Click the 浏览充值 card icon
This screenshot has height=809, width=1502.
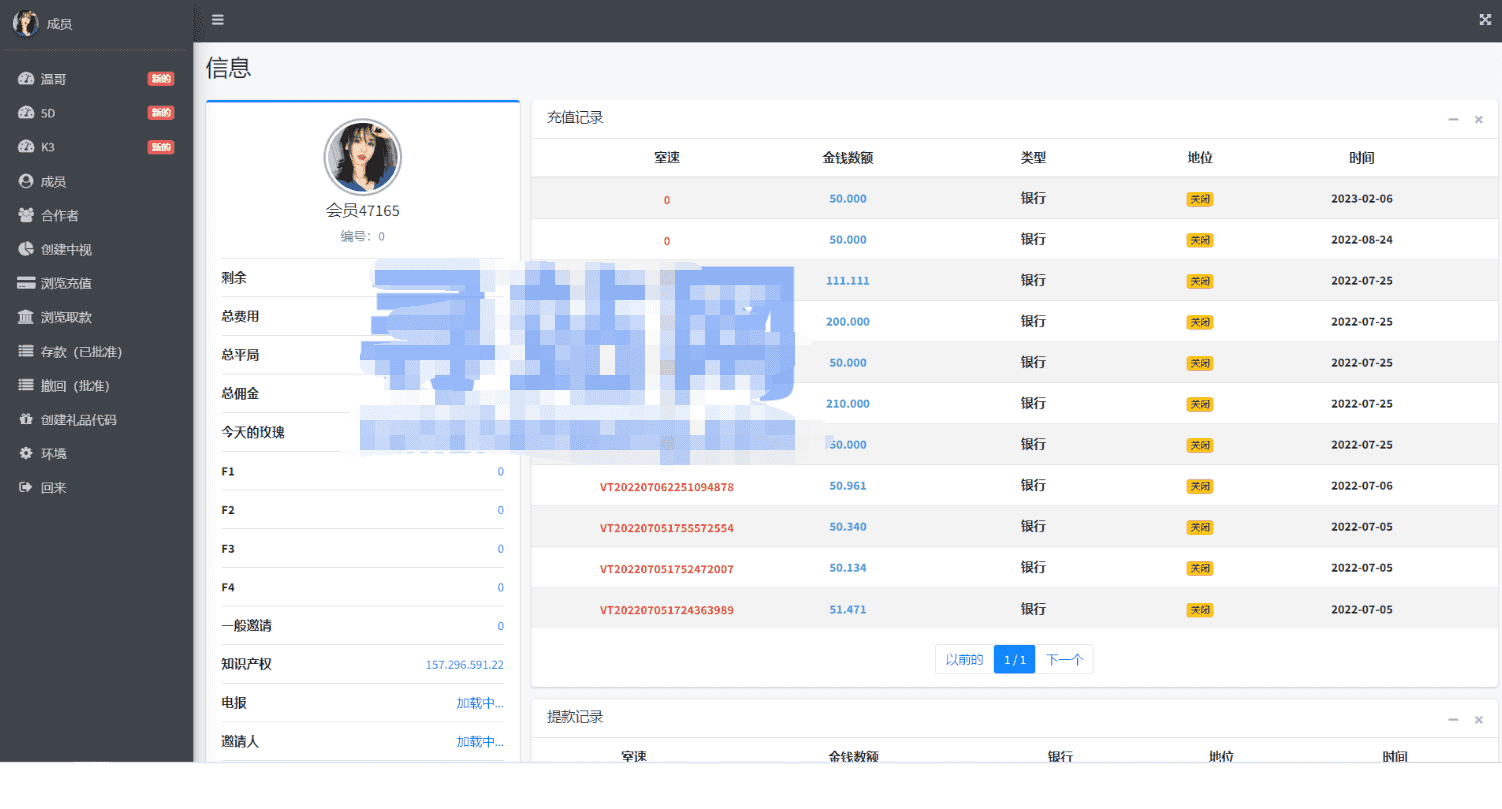click(x=26, y=284)
